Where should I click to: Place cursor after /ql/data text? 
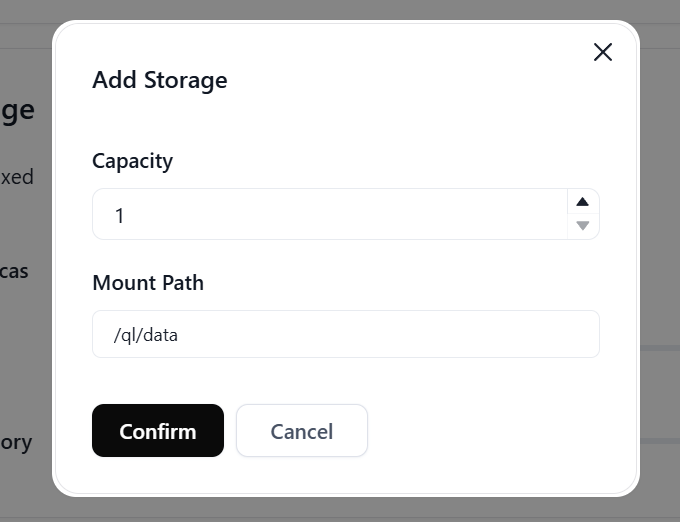click(181, 335)
